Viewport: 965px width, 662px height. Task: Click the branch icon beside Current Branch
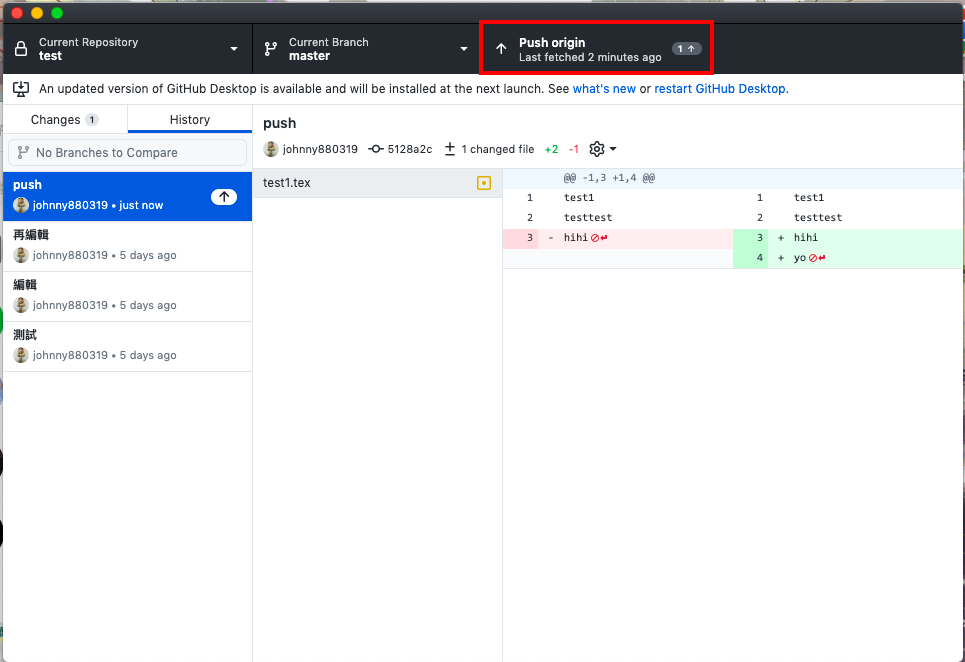tap(271, 49)
